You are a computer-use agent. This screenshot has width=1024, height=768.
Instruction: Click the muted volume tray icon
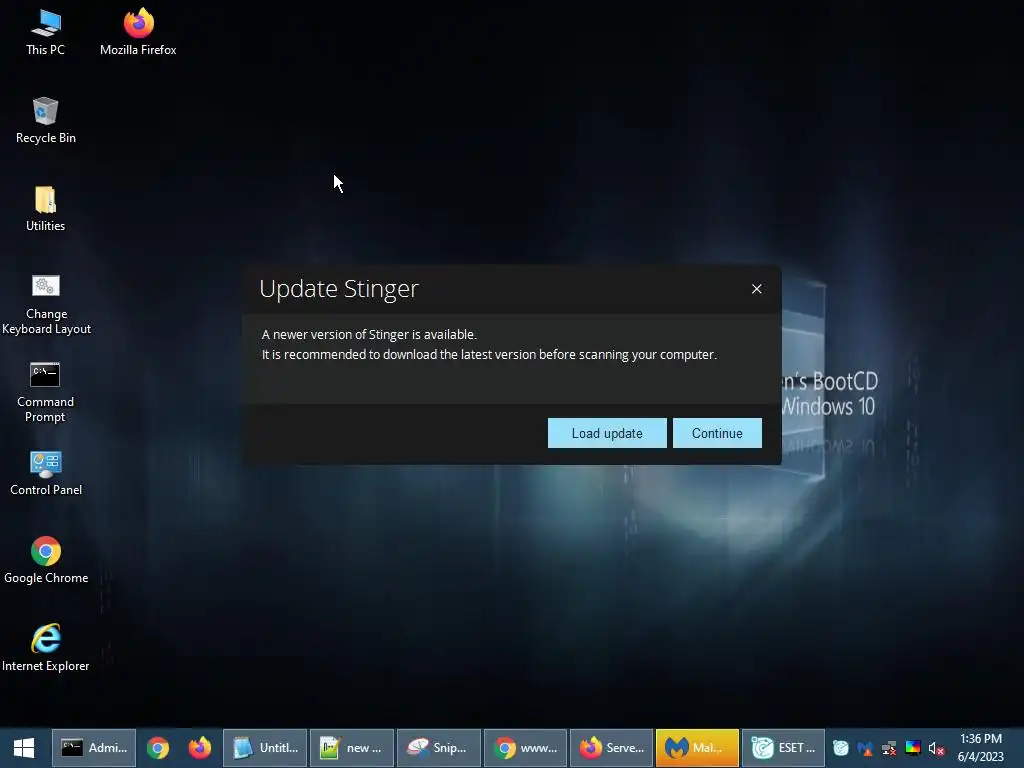tap(936, 748)
